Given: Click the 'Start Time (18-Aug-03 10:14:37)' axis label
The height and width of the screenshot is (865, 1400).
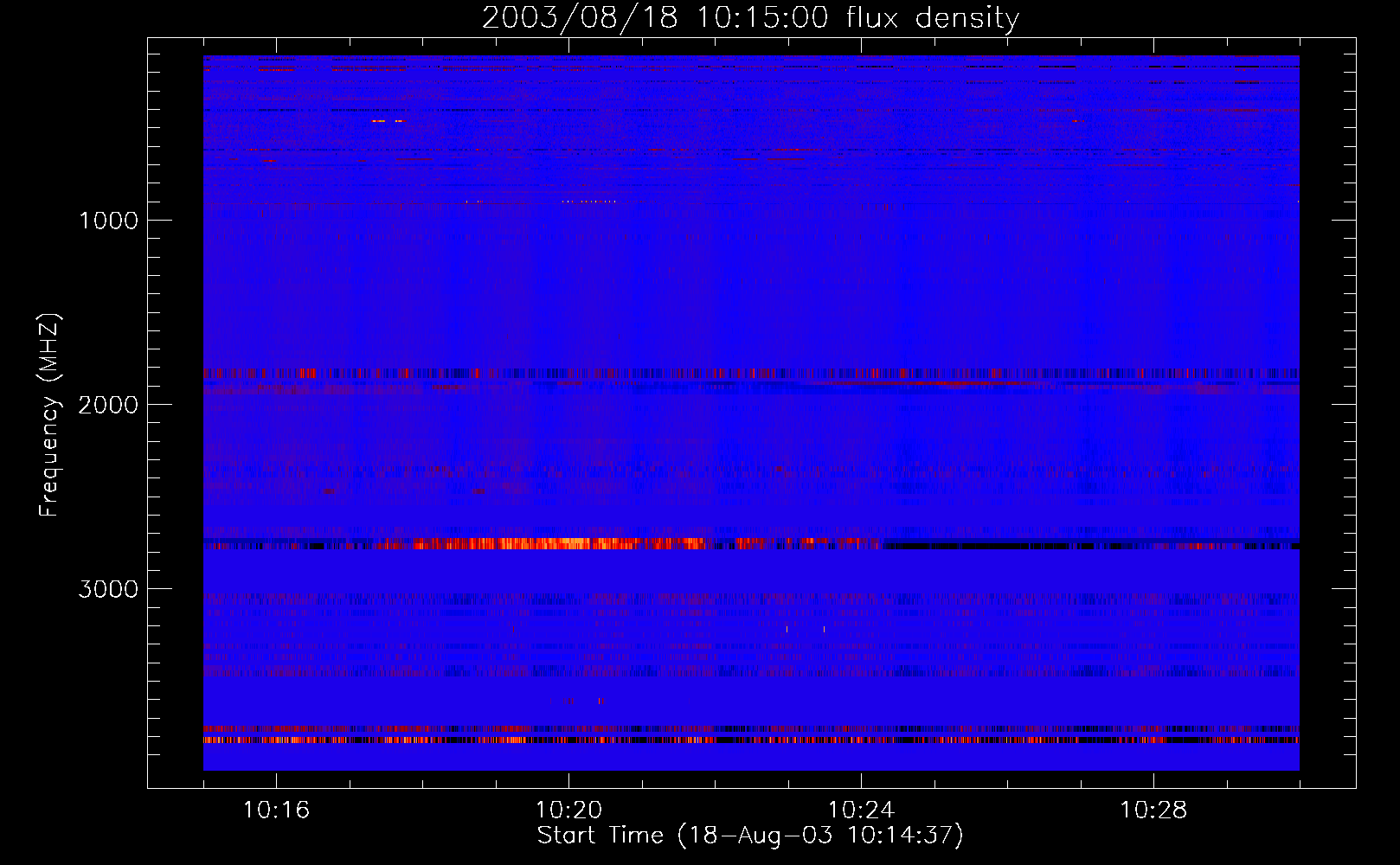Looking at the screenshot, I should (x=750, y=836).
